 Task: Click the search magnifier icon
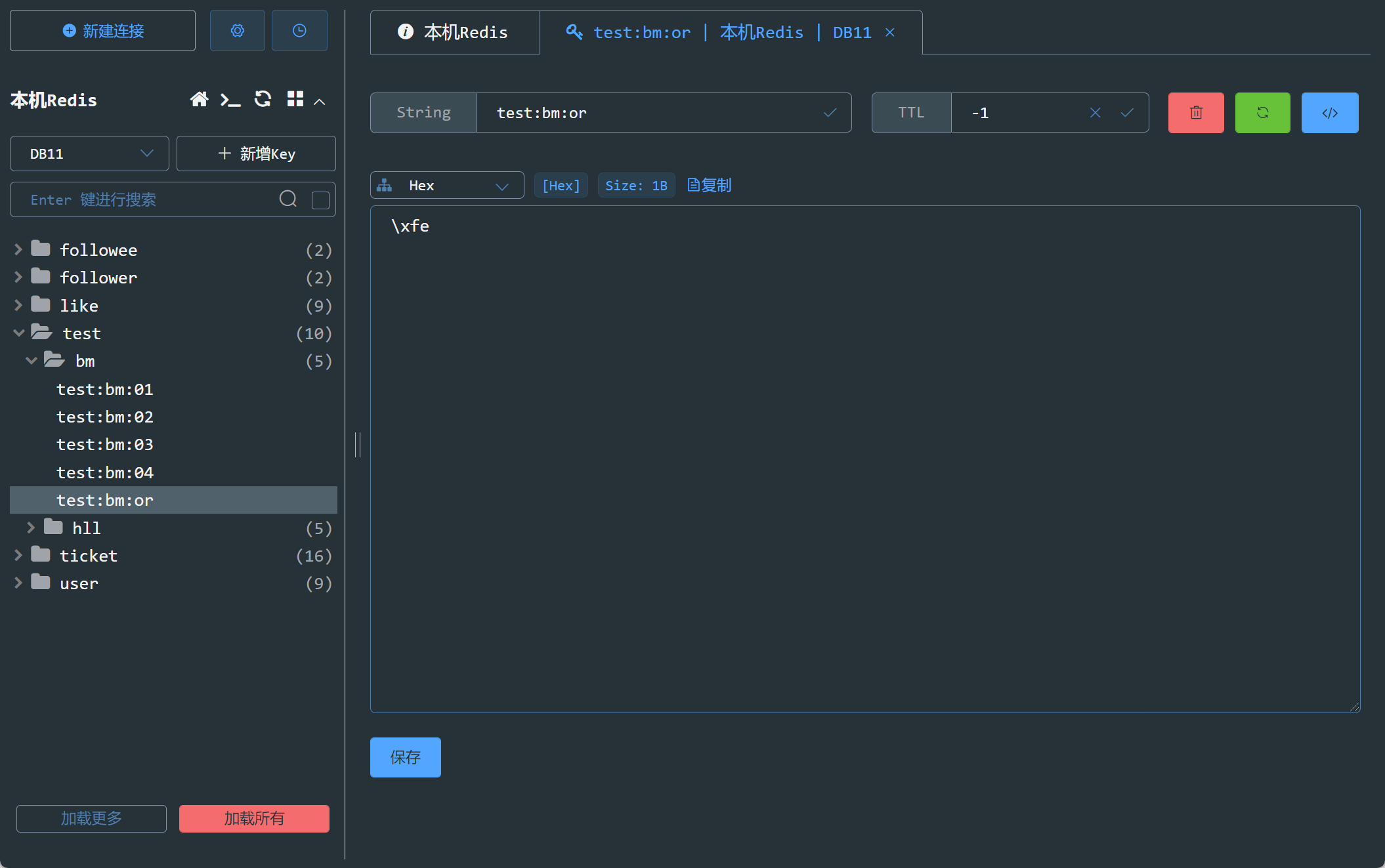(x=288, y=199)
